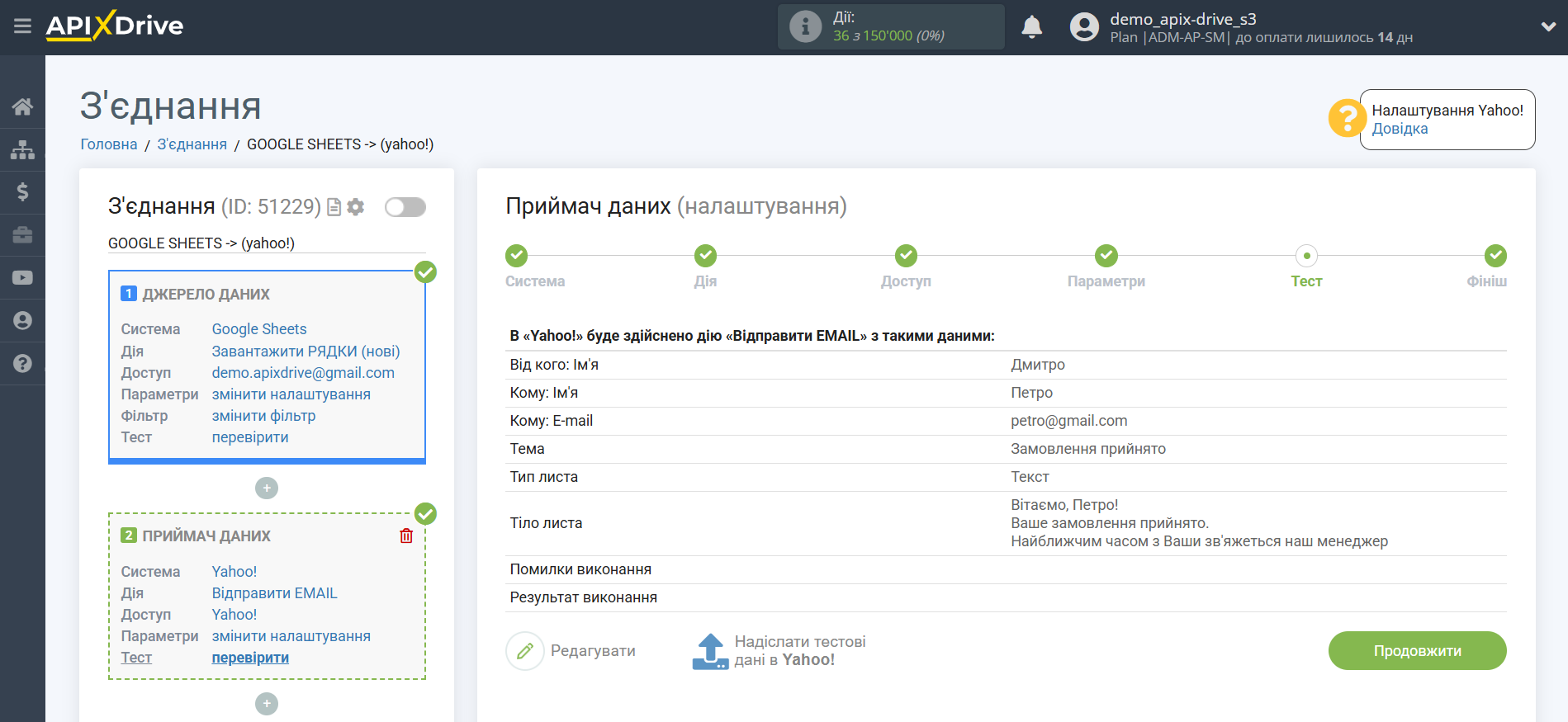Click змінити фільтр link
1568x722 pixels.
click(x=263, y=416)
